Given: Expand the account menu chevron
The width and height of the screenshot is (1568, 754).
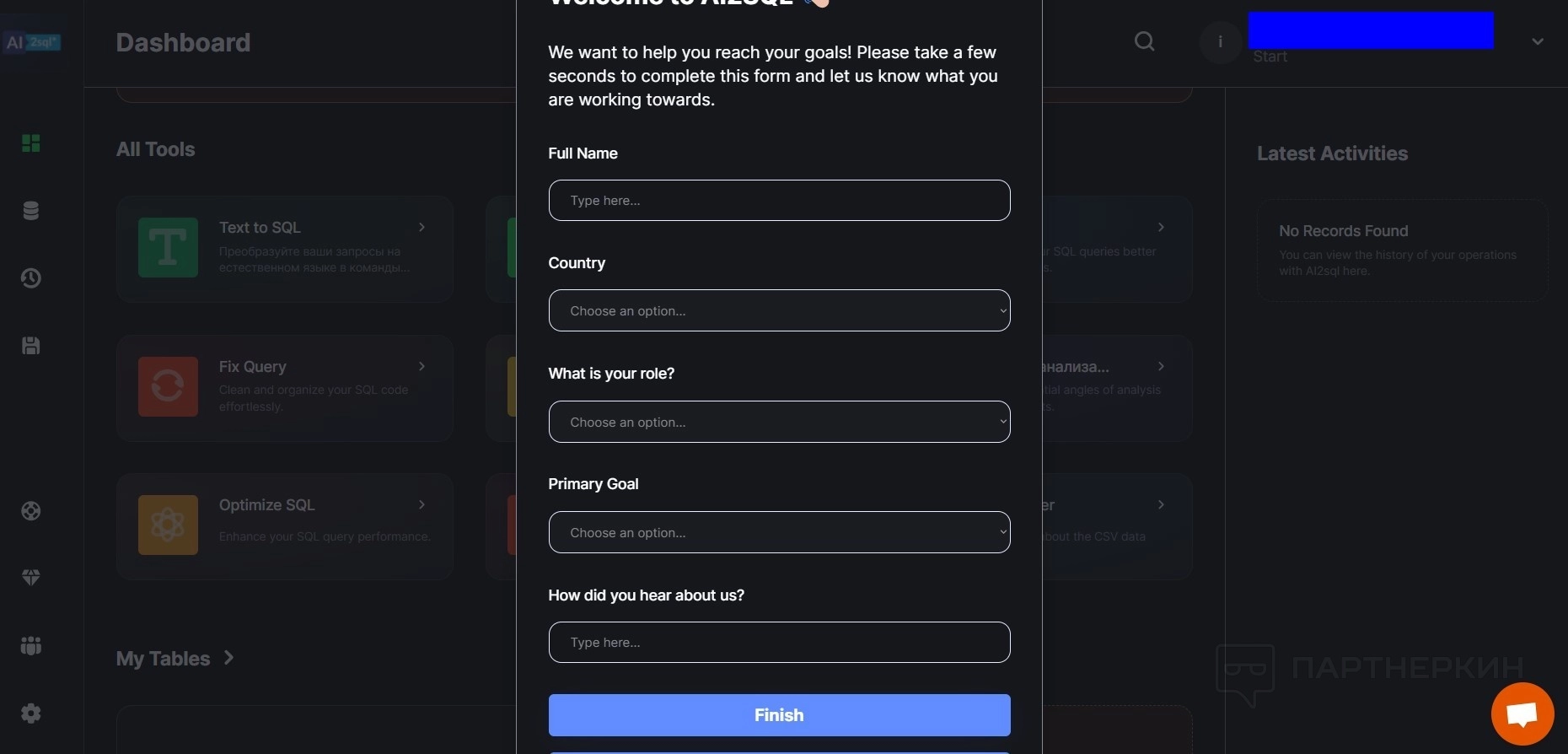Looking at the screenshot, I should click(1538, 41).
